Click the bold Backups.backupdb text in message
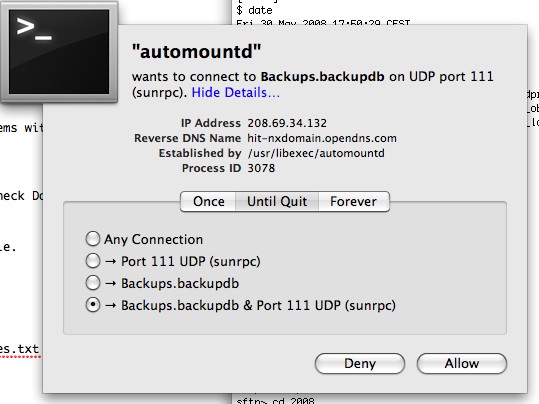This screenshot has width=539, height=404. 322,77
